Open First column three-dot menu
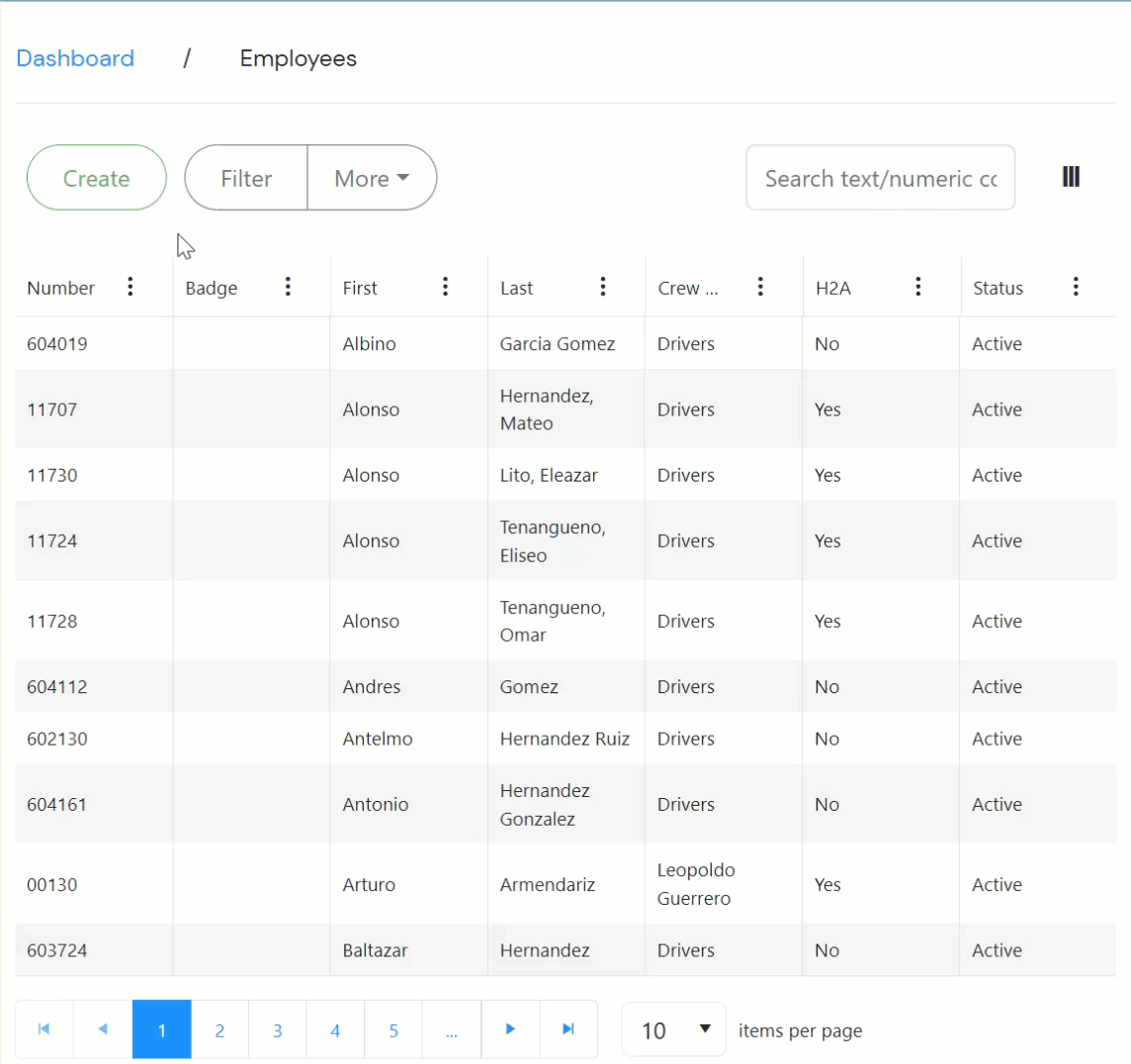 (445, 287)
